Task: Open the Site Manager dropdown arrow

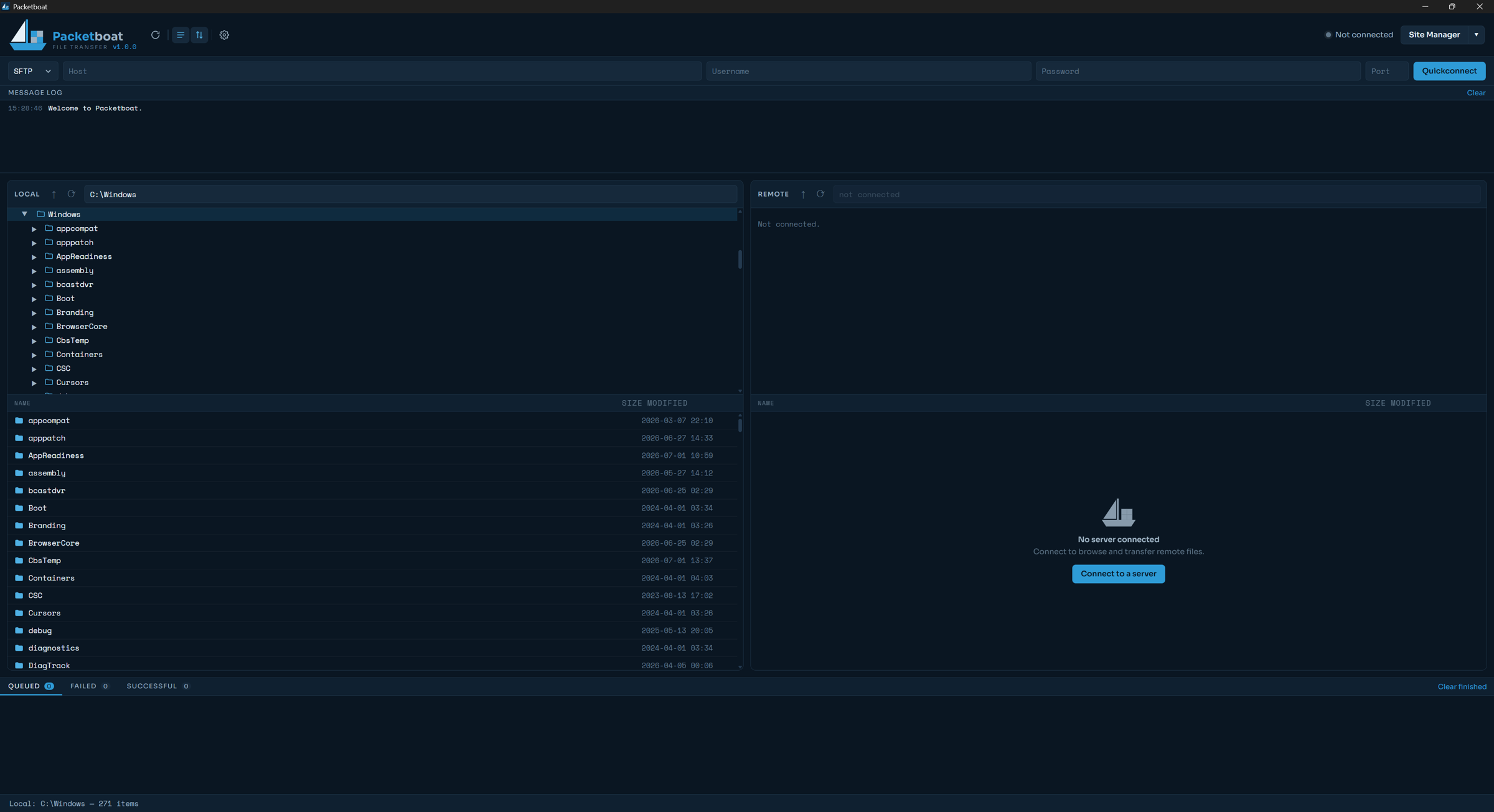Action: click(1476, 35)
